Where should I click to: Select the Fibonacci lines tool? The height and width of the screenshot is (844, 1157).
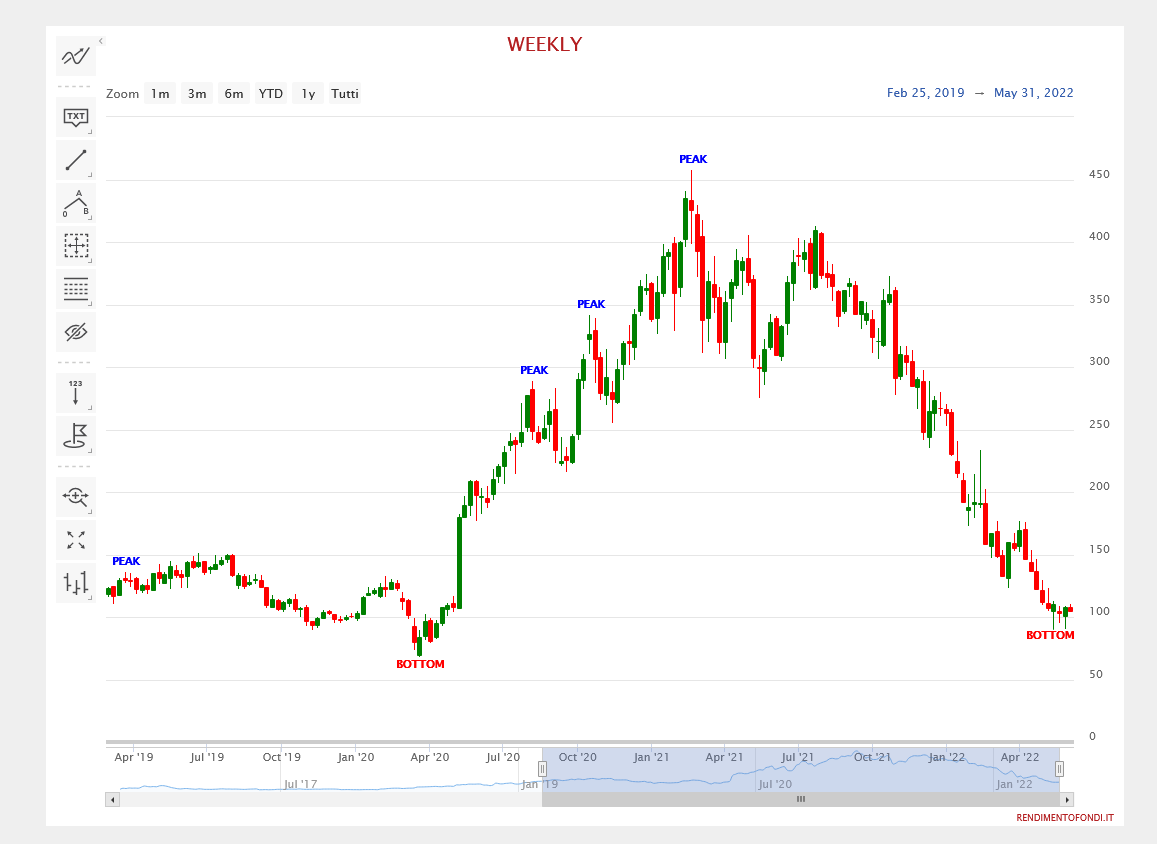(76, 289)
